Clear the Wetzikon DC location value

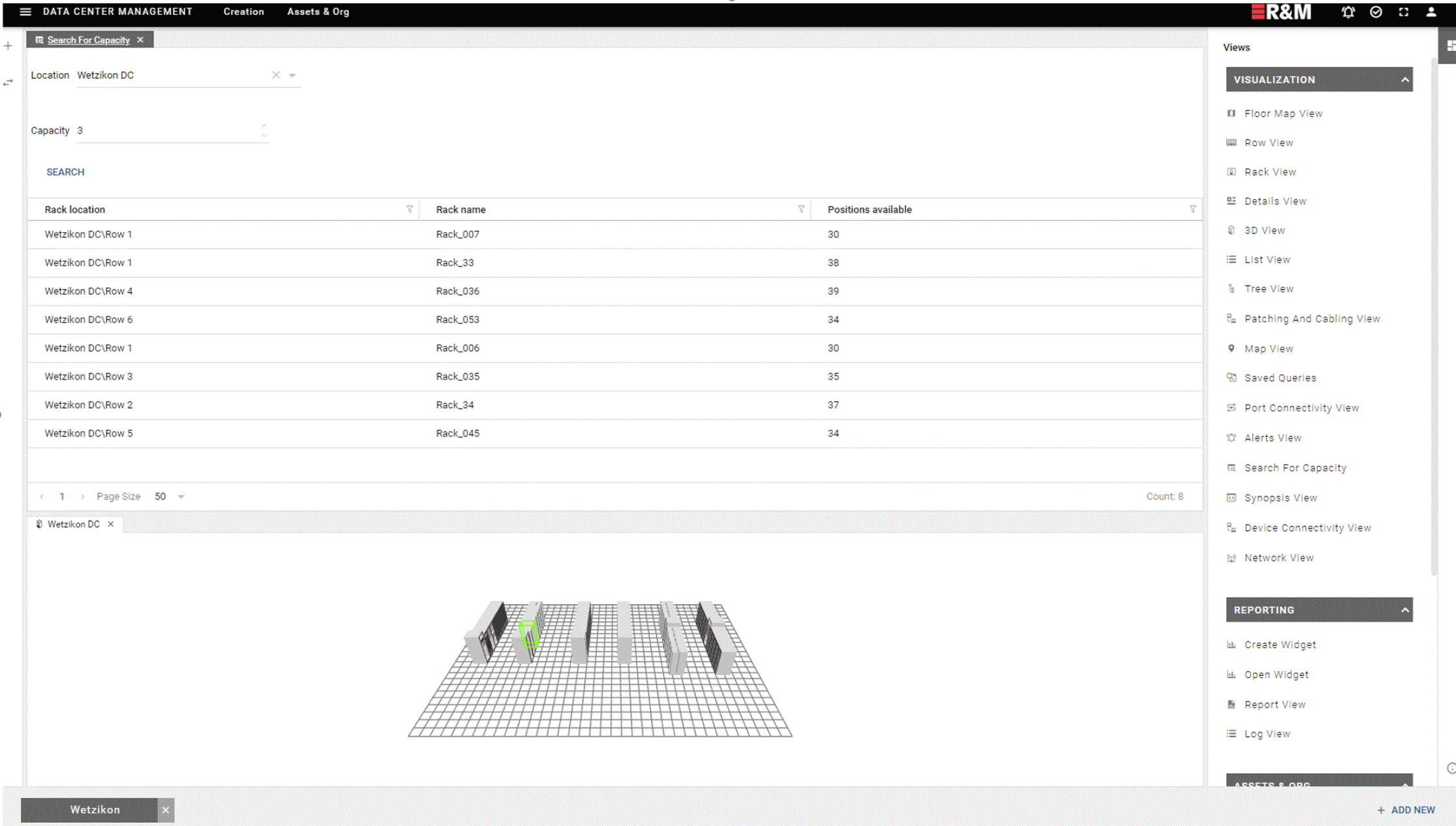pyautogui.click(x=276, y=75)
